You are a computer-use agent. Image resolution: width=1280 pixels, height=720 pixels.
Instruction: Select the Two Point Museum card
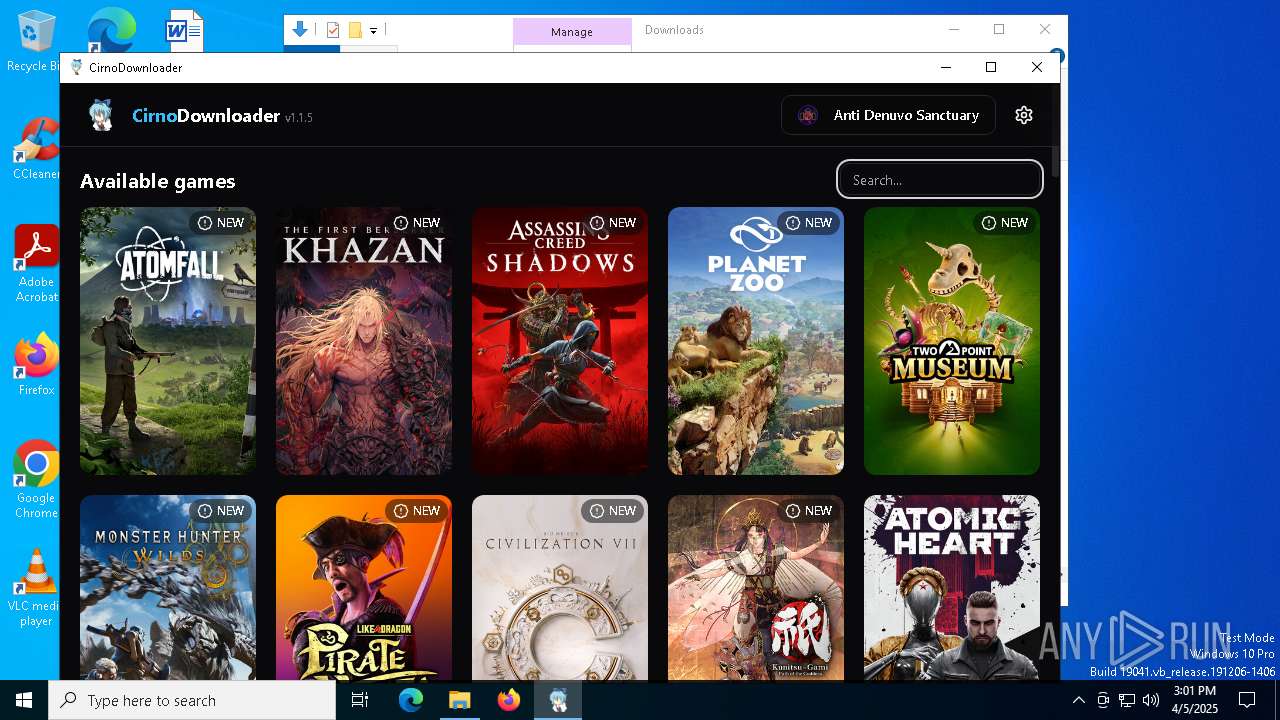click(952, 341)
